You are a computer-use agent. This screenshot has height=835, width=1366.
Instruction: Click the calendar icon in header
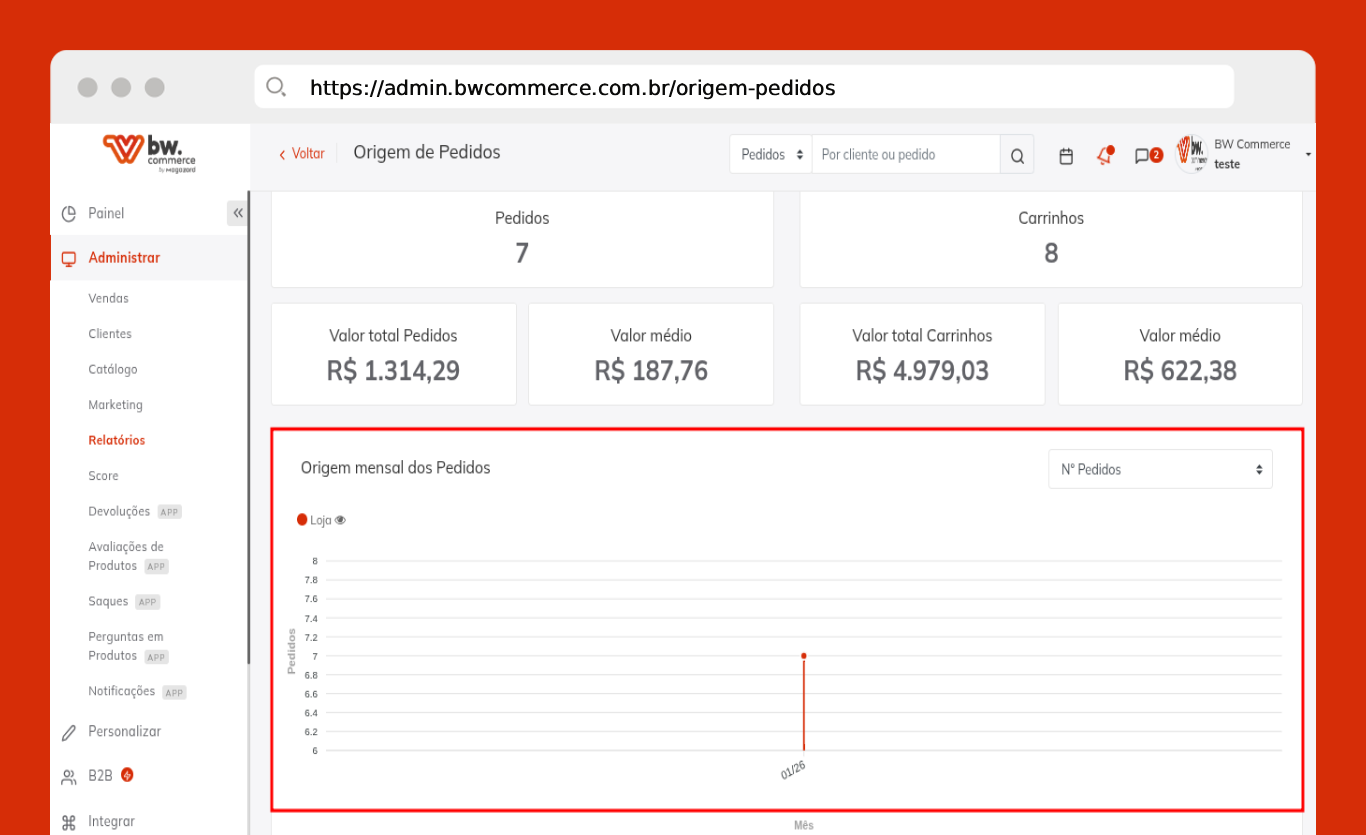[1066, 156]
